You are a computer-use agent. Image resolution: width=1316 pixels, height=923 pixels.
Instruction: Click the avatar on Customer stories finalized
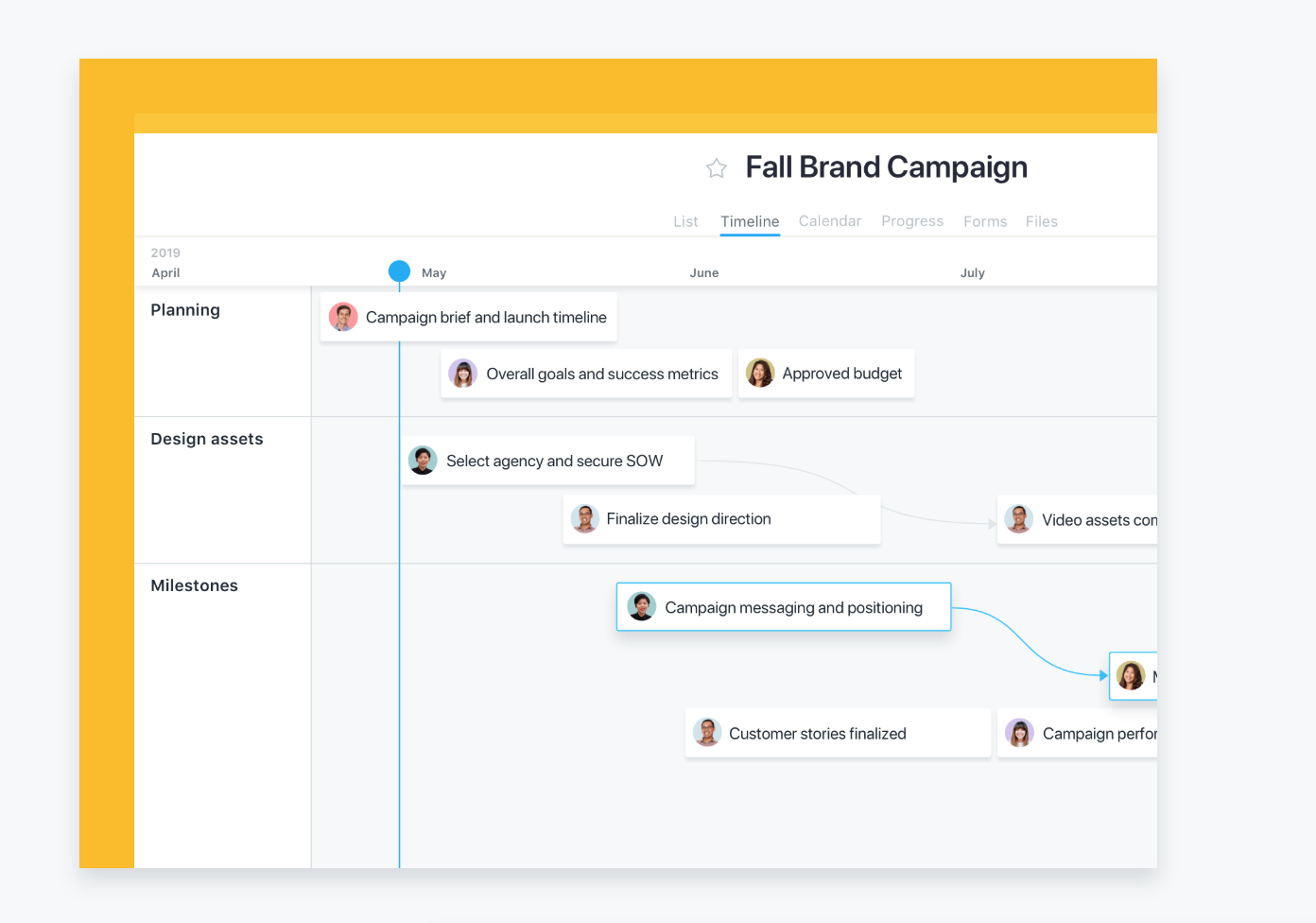pyautogui.click(x=706, y=732)
